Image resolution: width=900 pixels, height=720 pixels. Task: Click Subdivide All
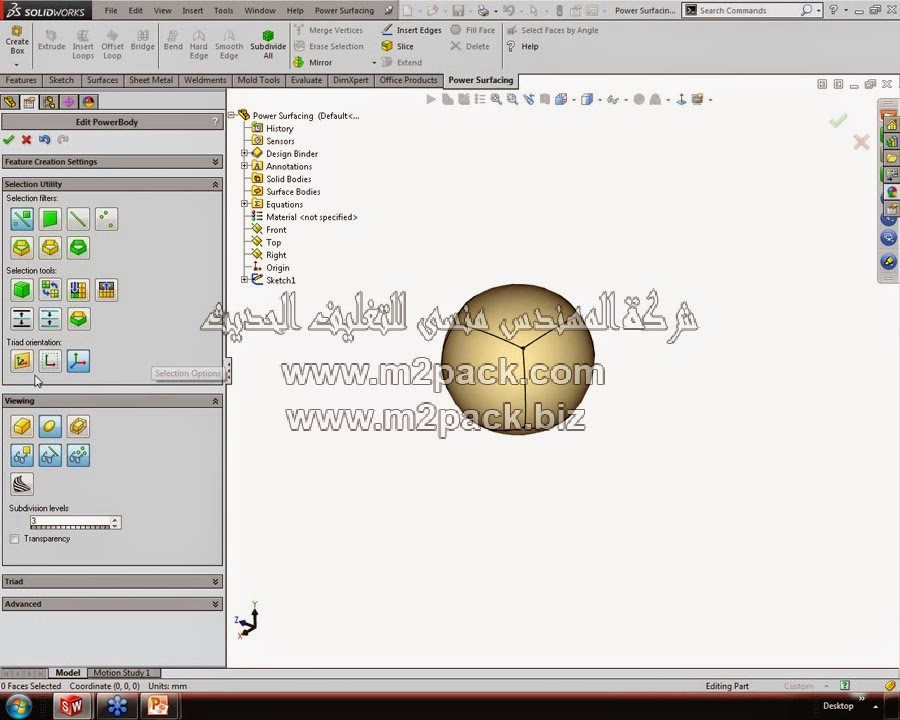(268, 45)
